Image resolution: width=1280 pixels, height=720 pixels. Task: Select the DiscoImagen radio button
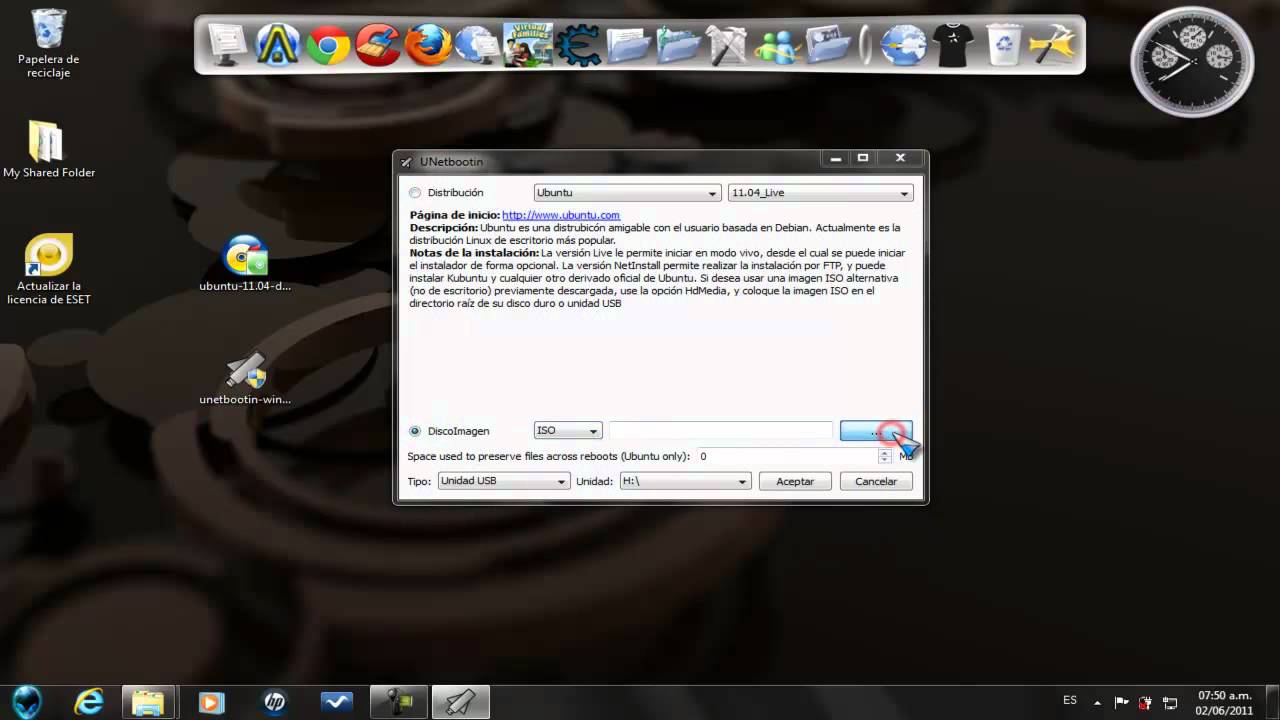point(415,431)
